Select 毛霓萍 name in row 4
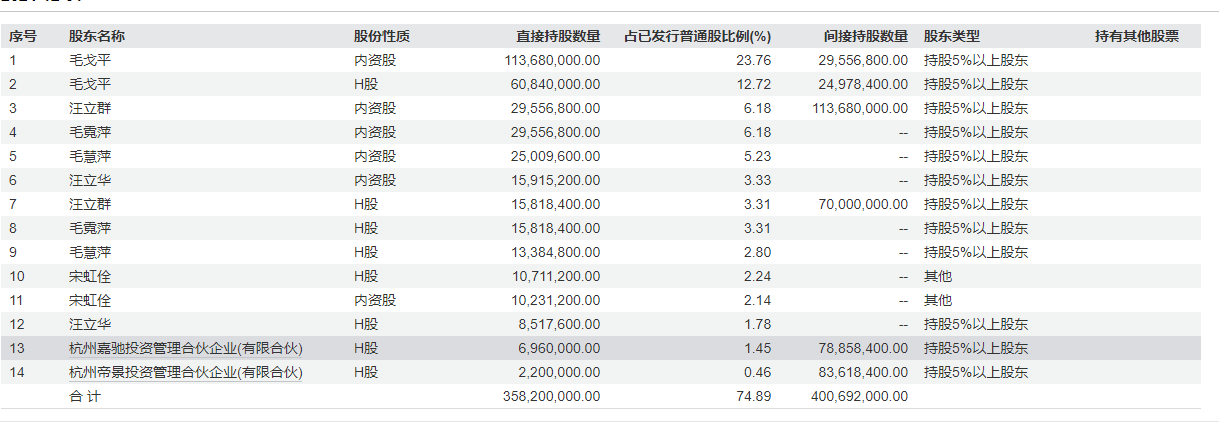Screen dimensions: 1219x422 (x=89, y=132)
